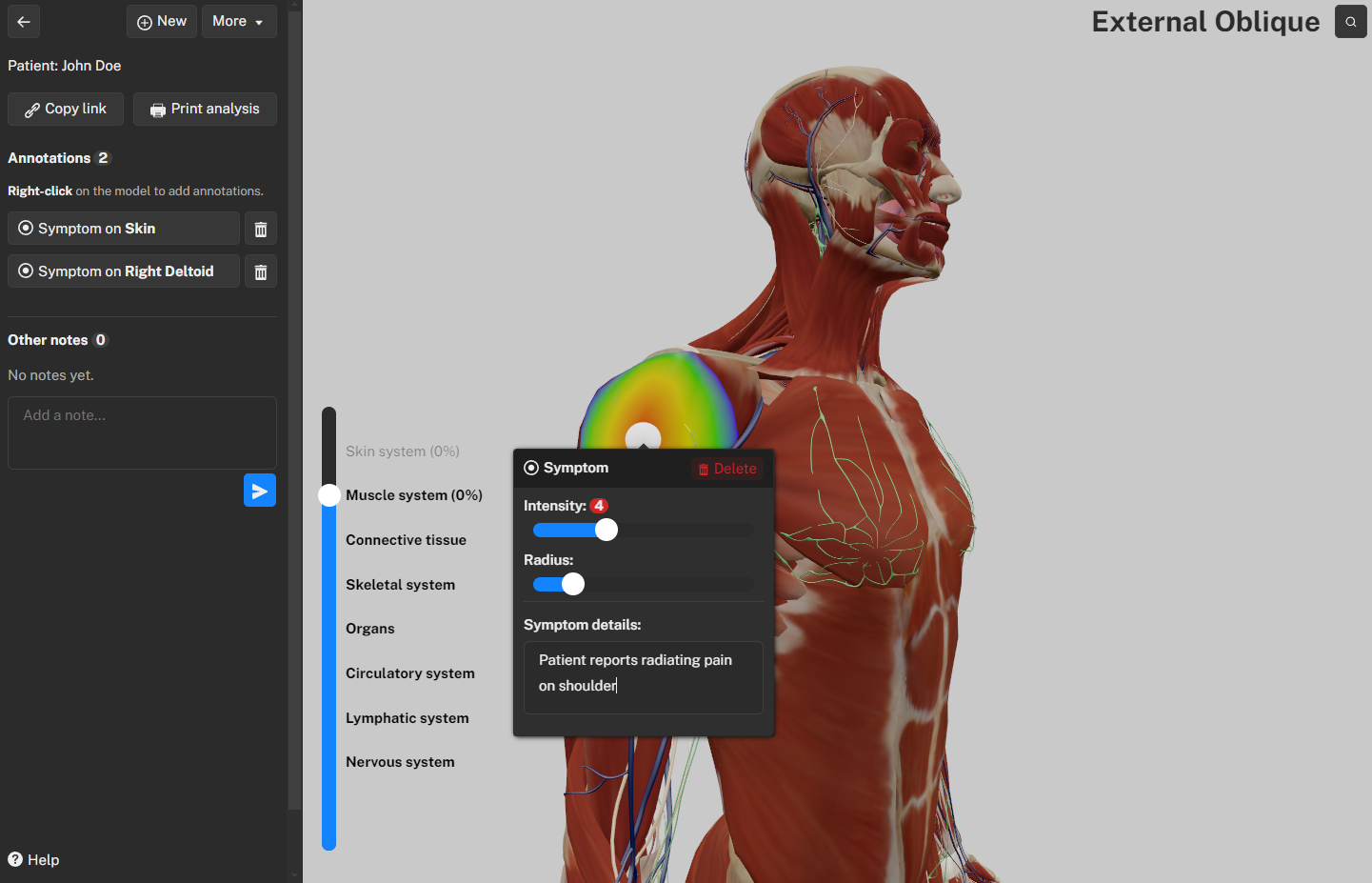Open the search using the magnifier icon
This screenshot has width=1372, height=883.
pyautogui.click(x=1351, y=21)
